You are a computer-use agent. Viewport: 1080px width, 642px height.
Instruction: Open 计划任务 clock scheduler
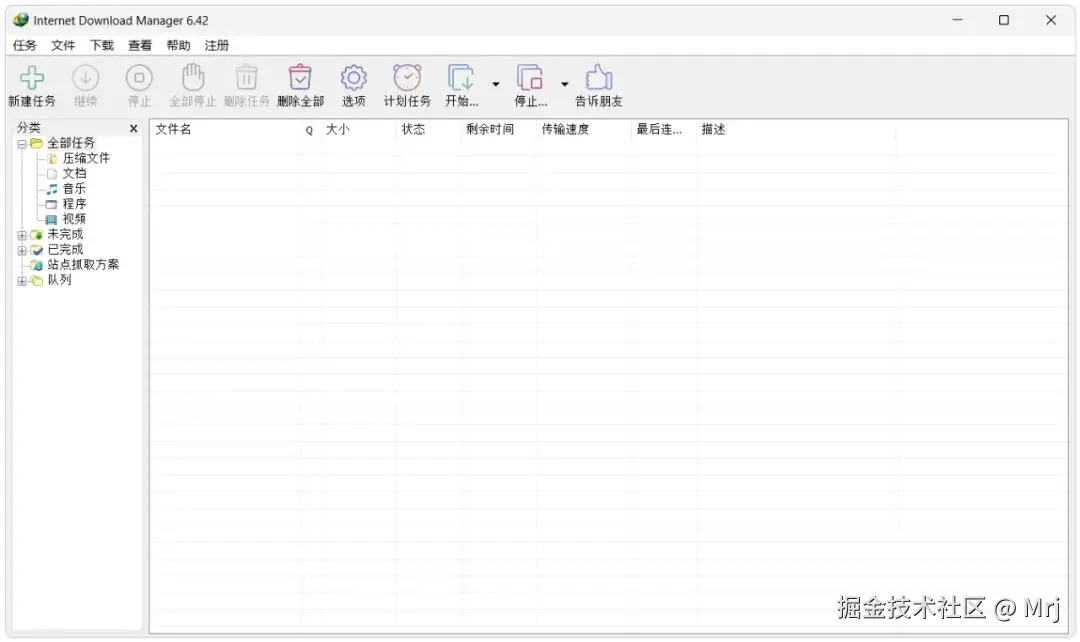(x=407, y=78)
